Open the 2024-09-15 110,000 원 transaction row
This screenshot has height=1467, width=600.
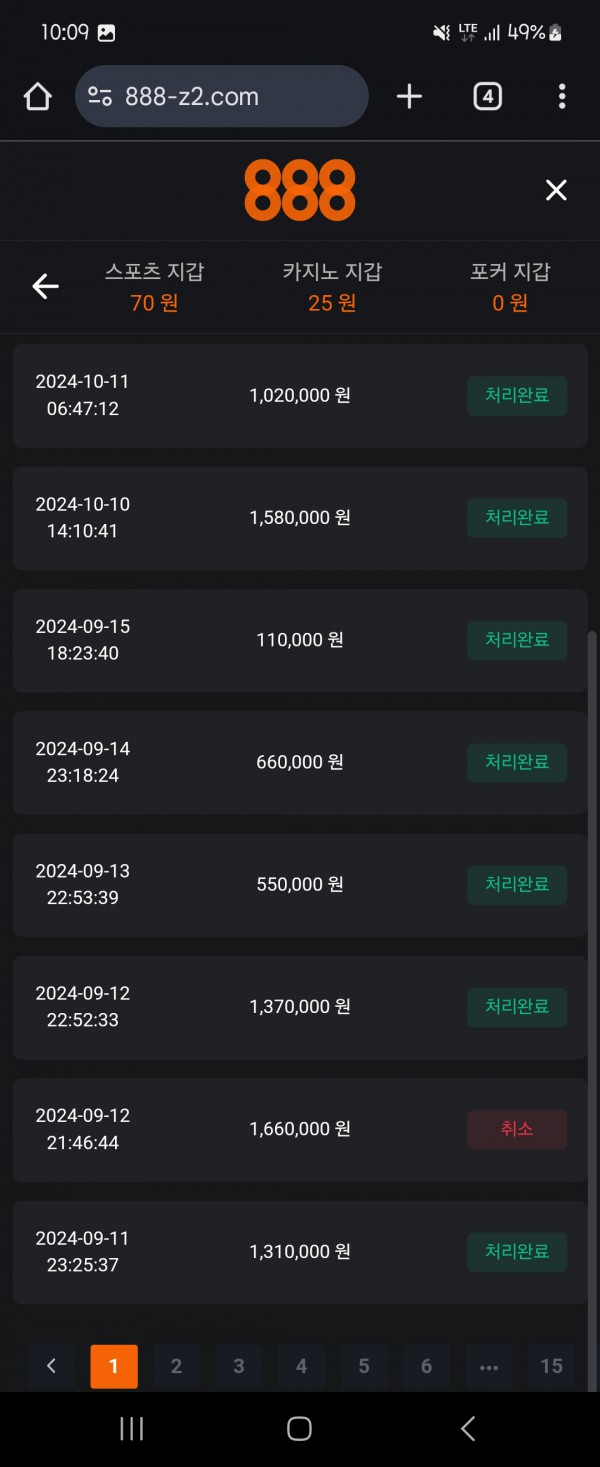(x=300, y=640)
